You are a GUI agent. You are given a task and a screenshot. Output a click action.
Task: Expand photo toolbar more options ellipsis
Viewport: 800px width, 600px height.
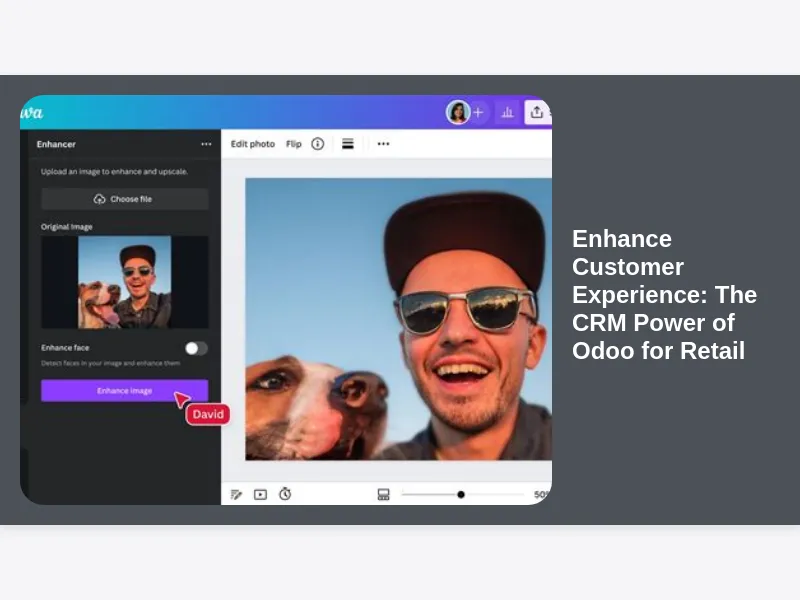point(383,144)
